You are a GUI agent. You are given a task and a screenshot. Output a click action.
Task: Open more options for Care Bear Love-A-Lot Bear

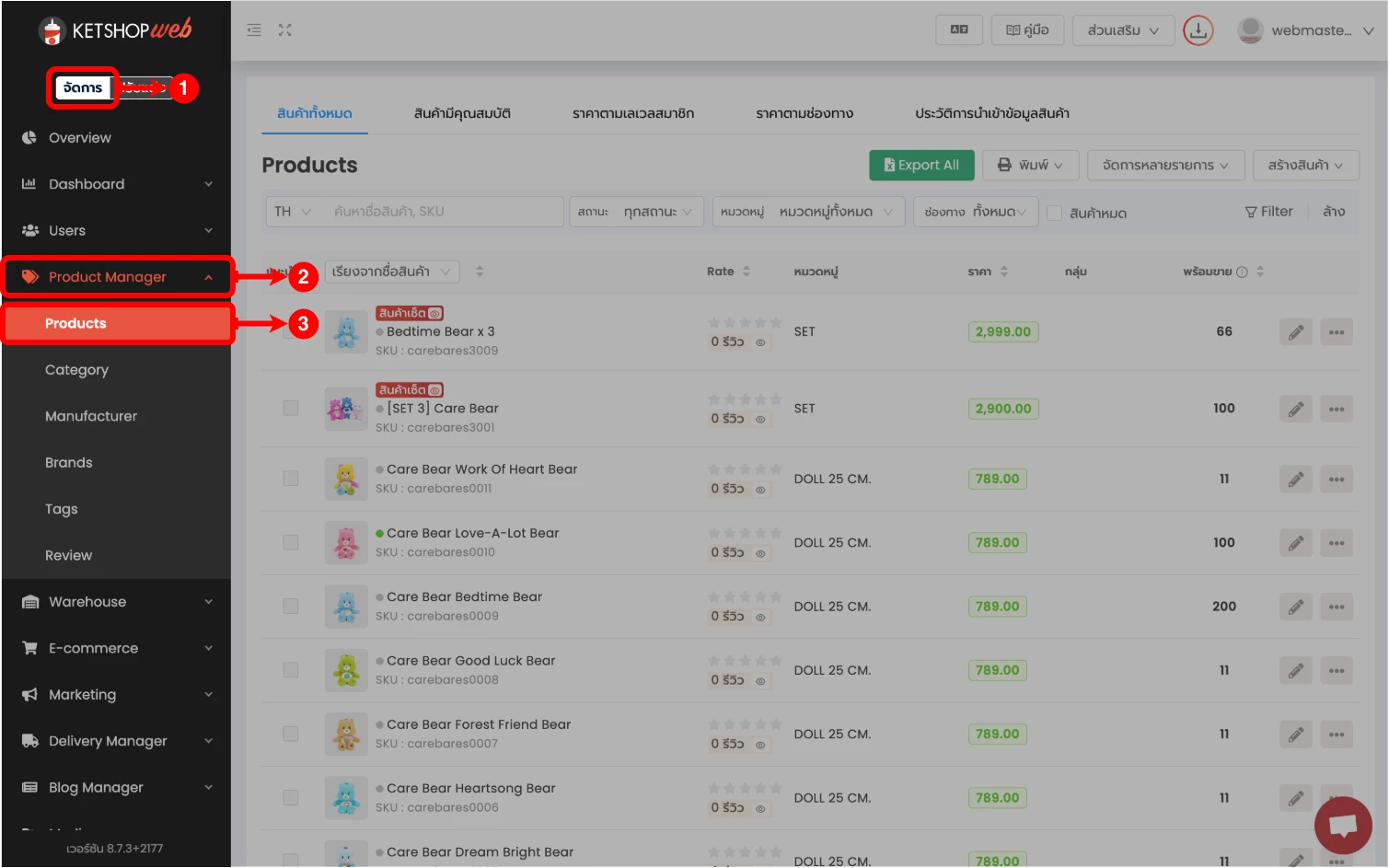pyautogui.click(x=1336, y=543)
